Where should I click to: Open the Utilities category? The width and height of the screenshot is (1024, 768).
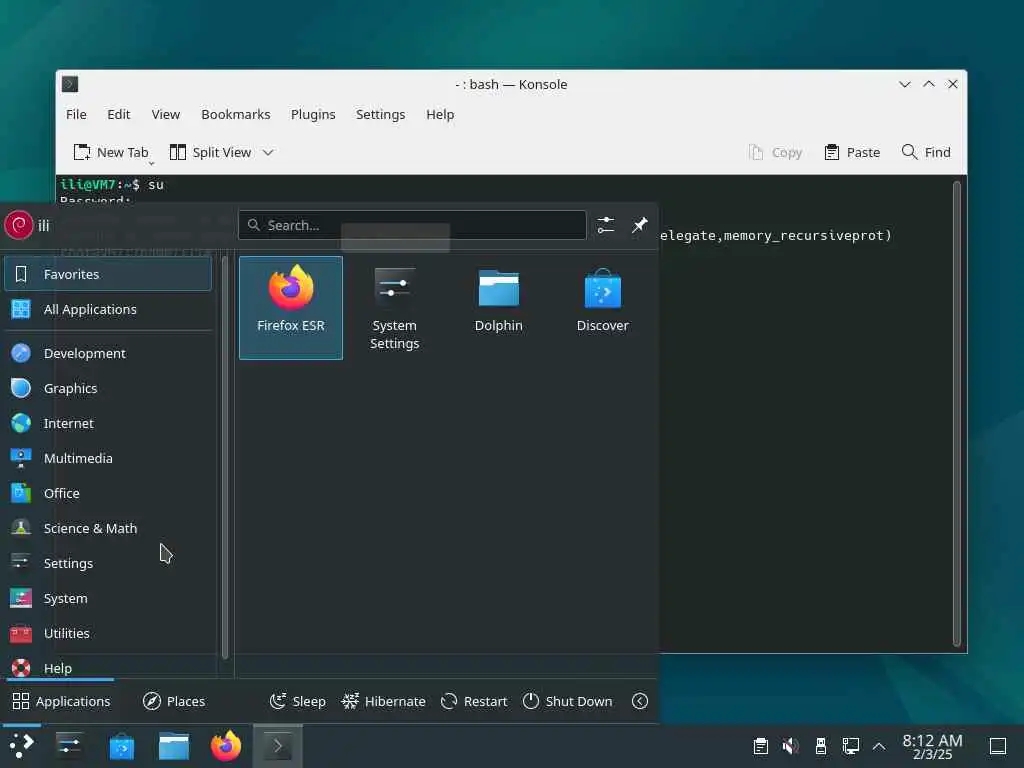click(108, 633)
